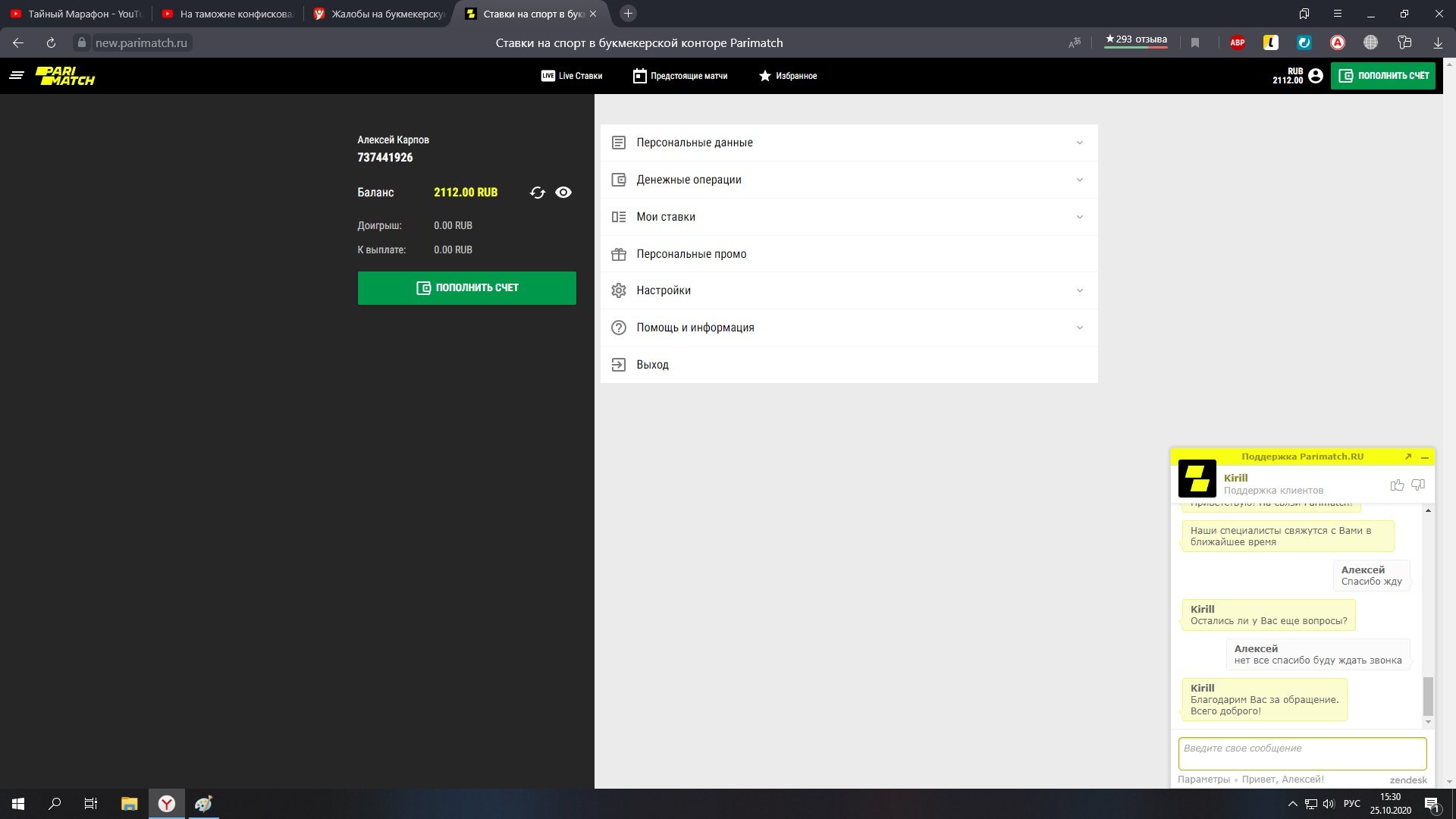Toggle balance visibility with the eye icon
The width and height of the screenshot is (1456, 819).
point(563,193)
